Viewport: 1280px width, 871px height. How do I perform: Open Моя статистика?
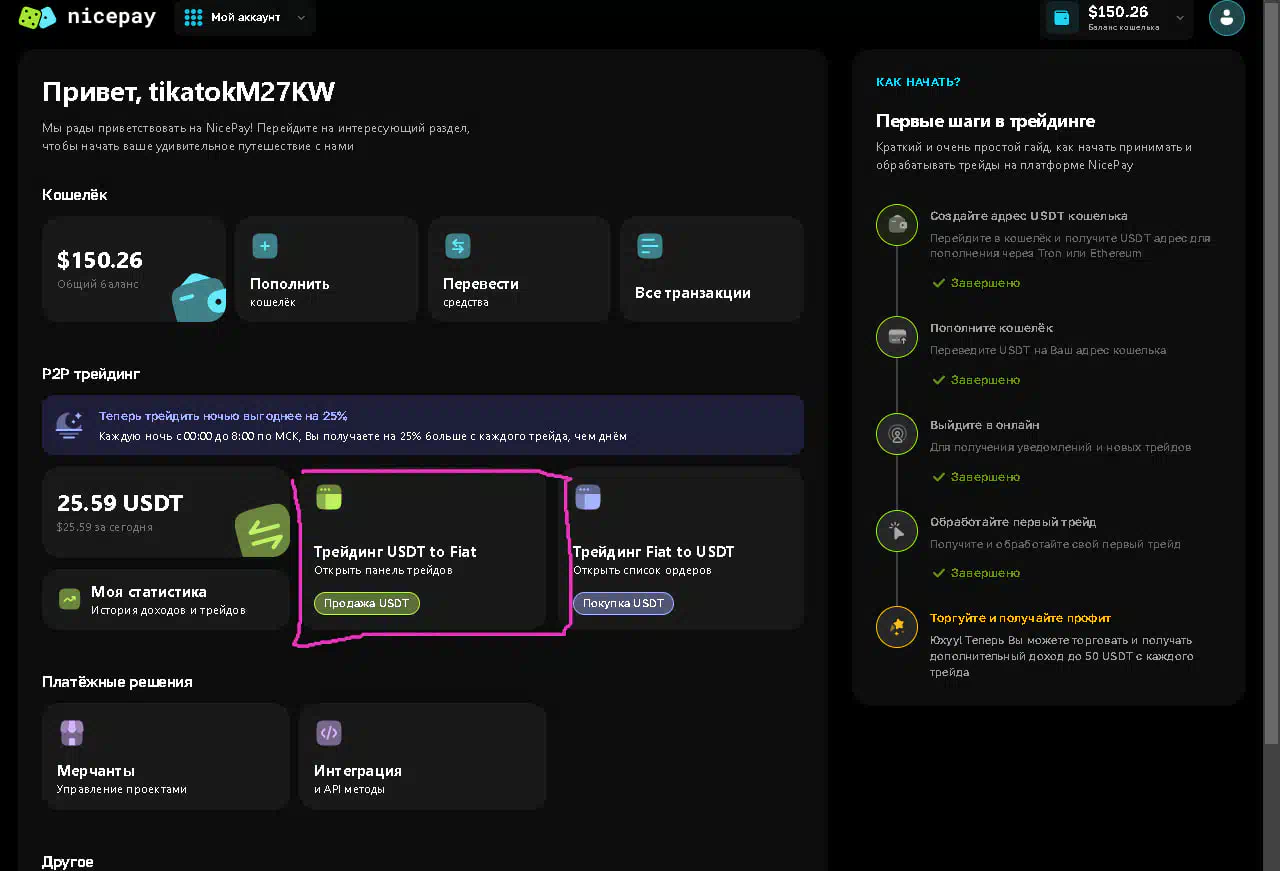click(x=166, y=600)
